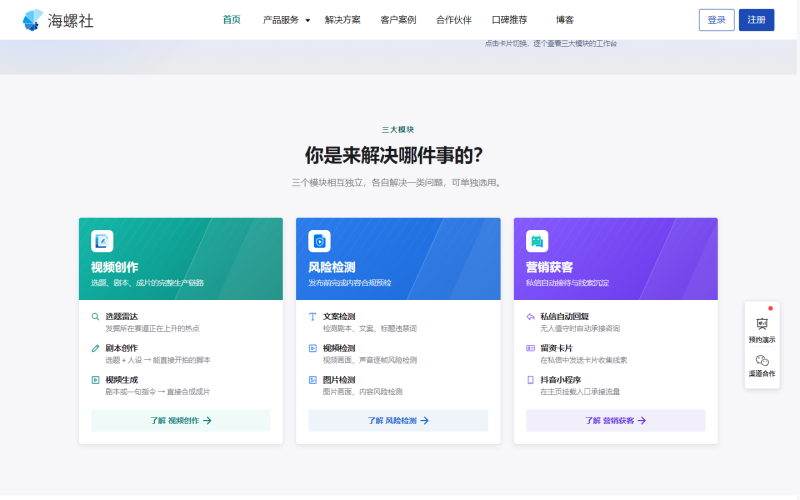Click the 海螺社 brand name text
Viewport: 800px width, 500px height.
pos(71,20)
